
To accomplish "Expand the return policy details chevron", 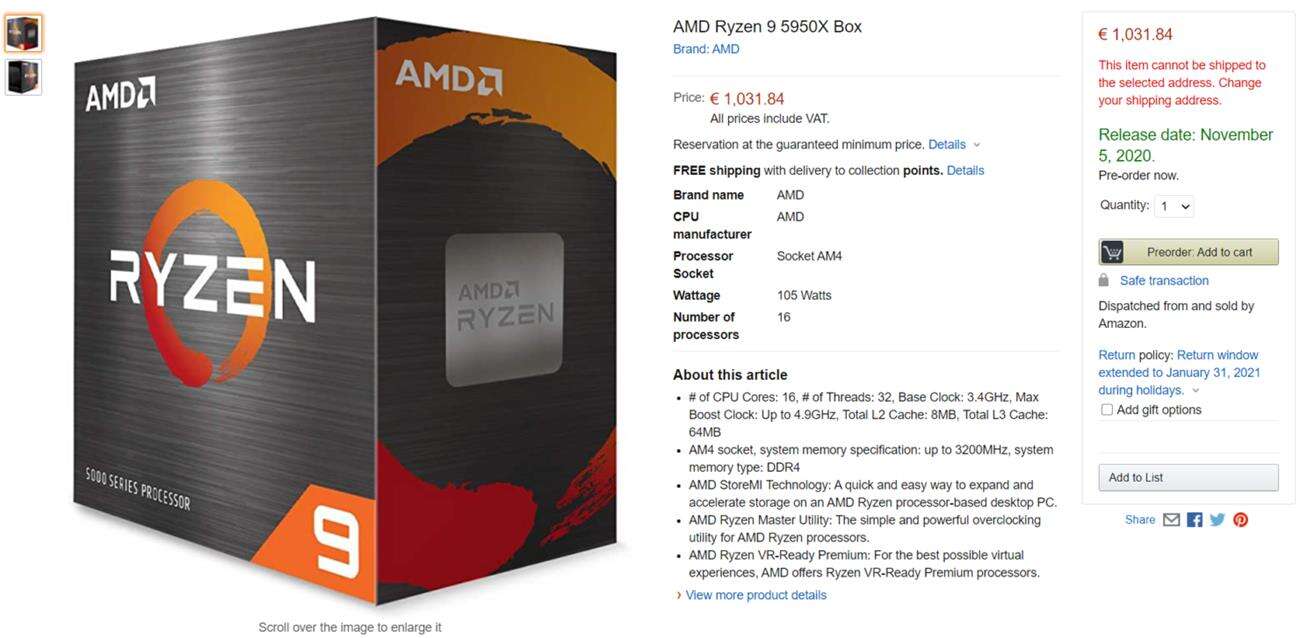I will [x=1196, y=391].
